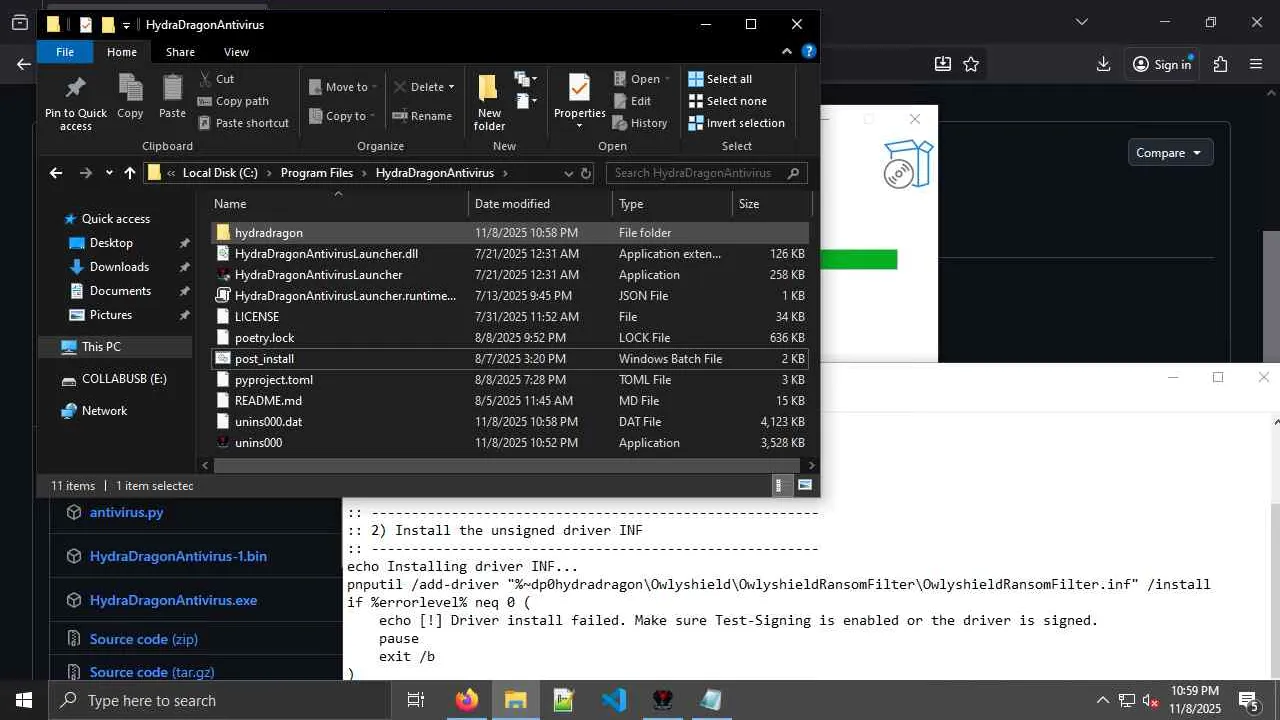
Task: Download the HydraDragonAntivirus.exe asset link
Action: click(x=173, y=600)
